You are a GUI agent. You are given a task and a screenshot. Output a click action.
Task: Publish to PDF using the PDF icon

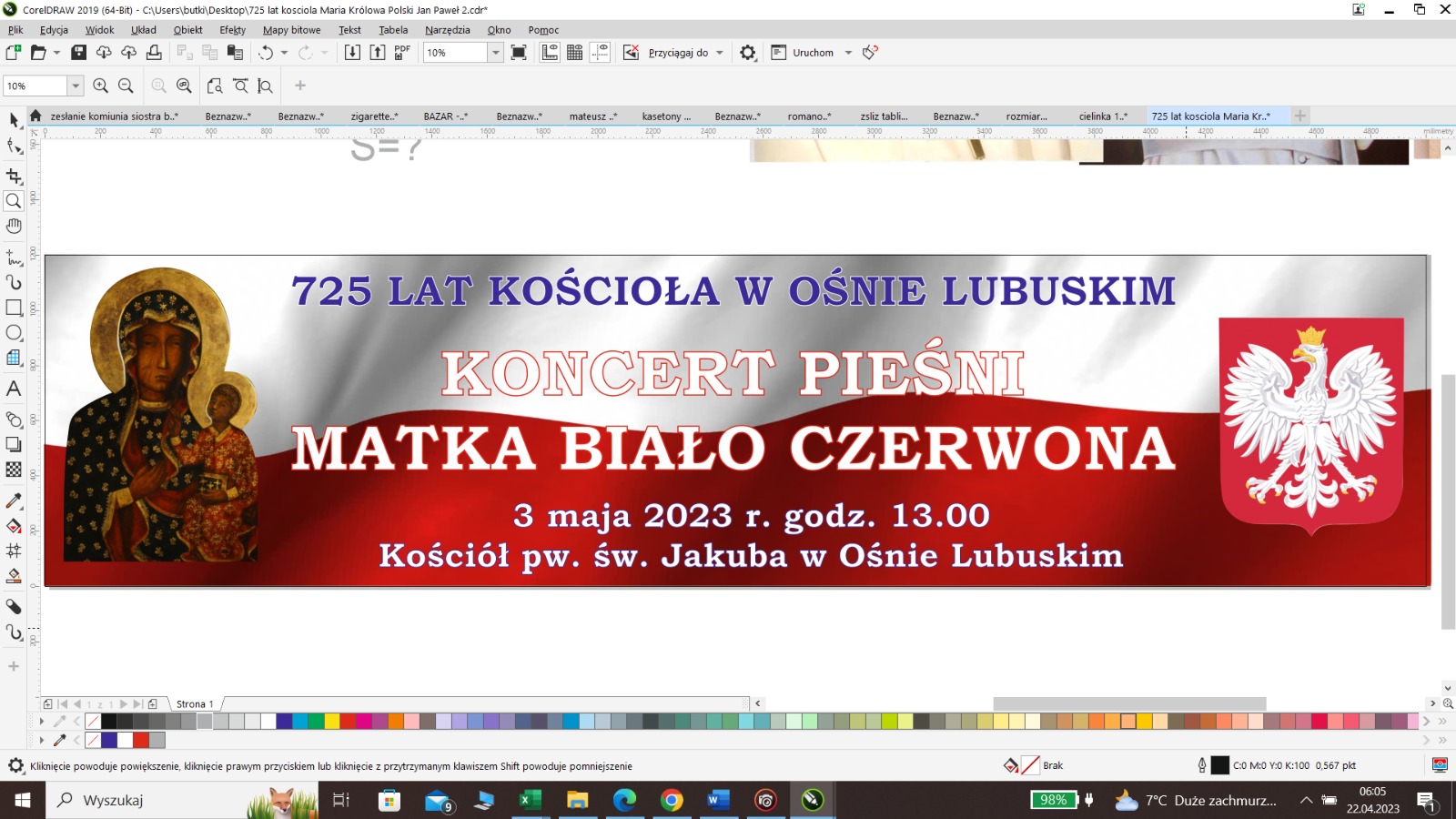pos(402,53)
